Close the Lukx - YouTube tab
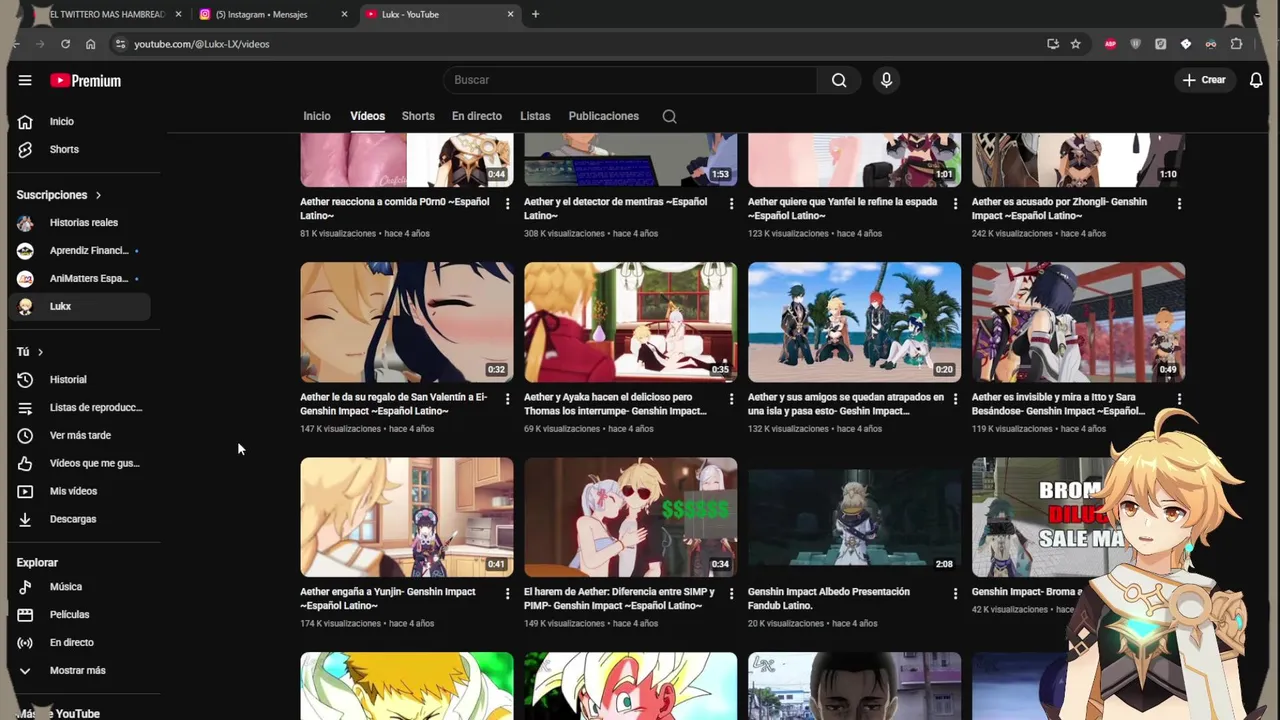 pyautogui.click(x=510, y=14)
